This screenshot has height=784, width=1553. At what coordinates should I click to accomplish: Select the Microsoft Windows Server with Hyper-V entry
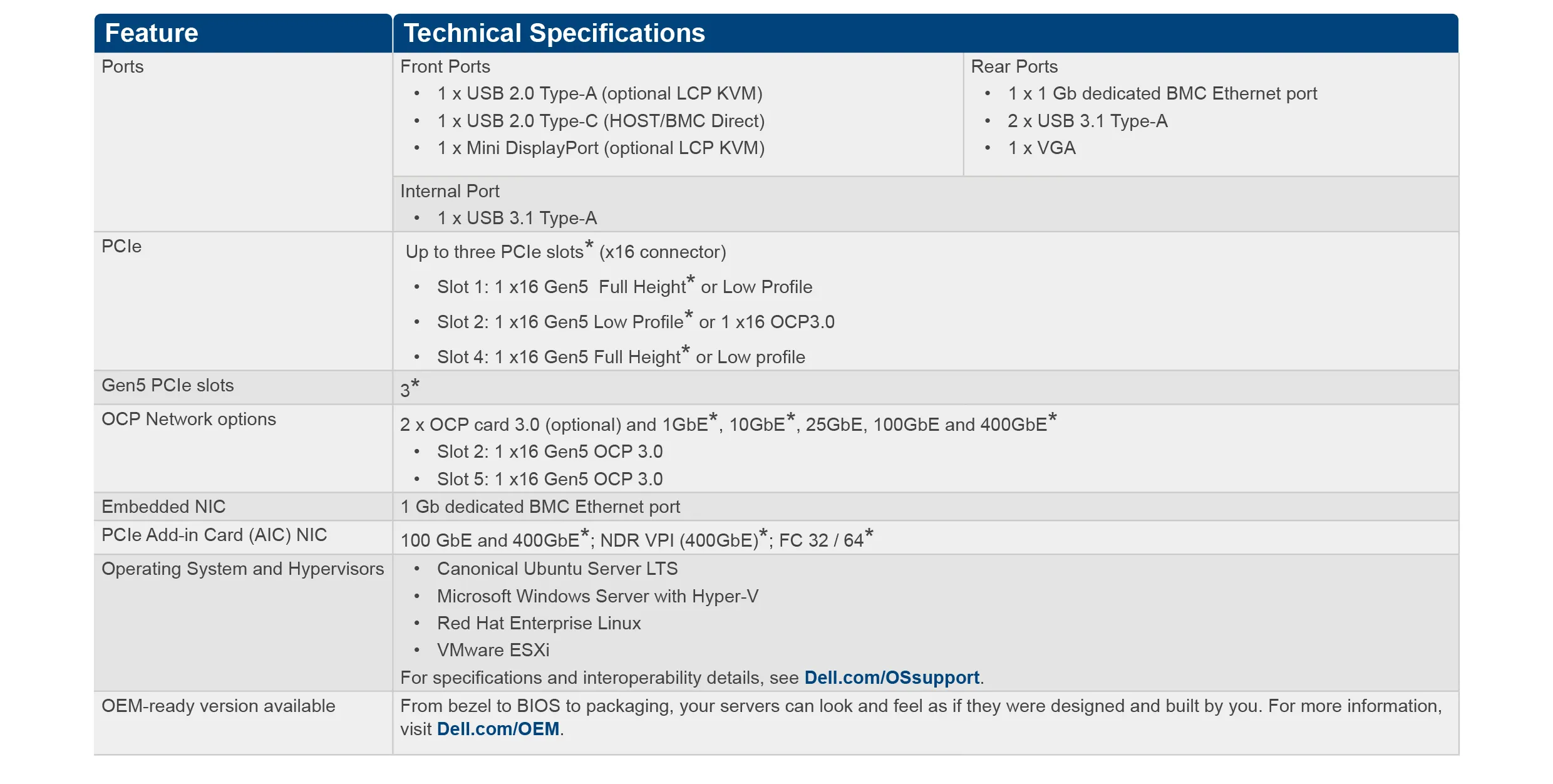(x=597, y=596)
